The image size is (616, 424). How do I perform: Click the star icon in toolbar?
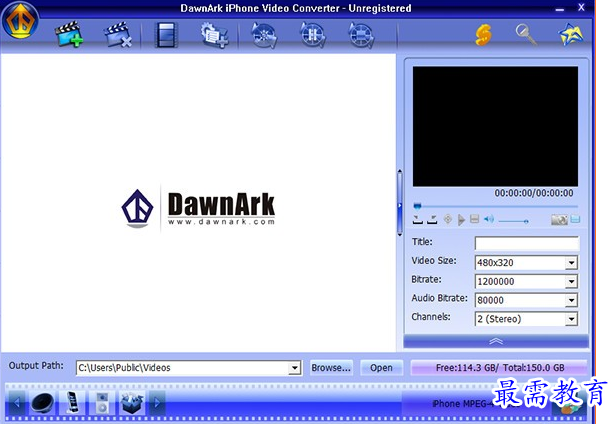coord(571,35)
